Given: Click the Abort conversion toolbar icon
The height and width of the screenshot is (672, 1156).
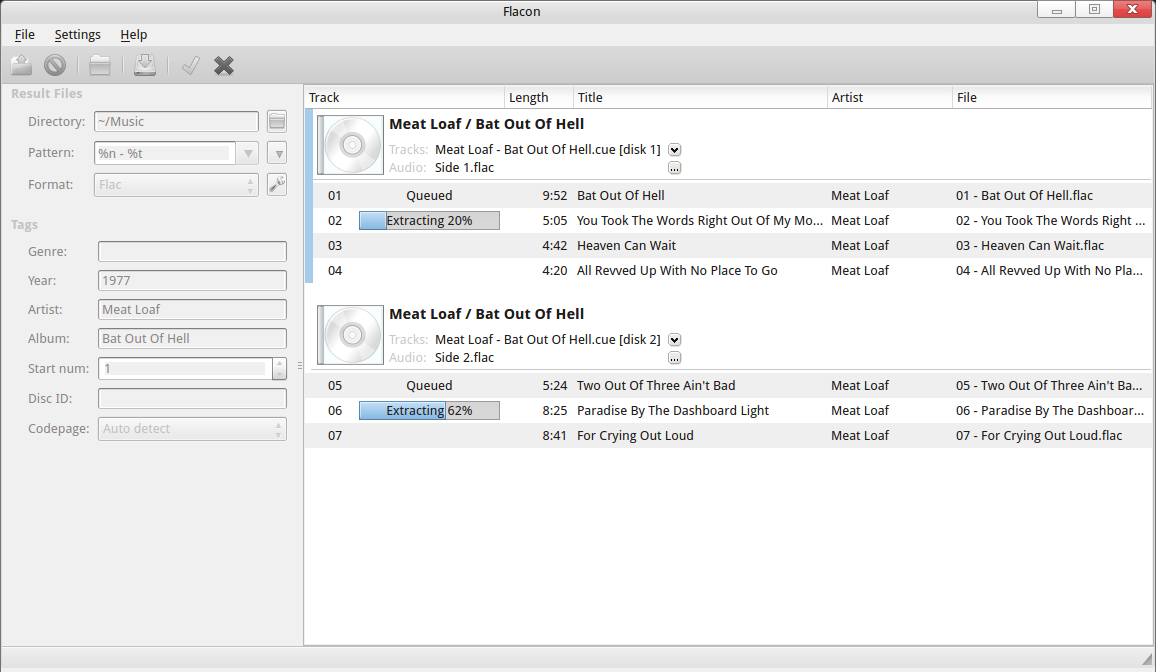Looking at the screenshot, I should click(55, 66).
